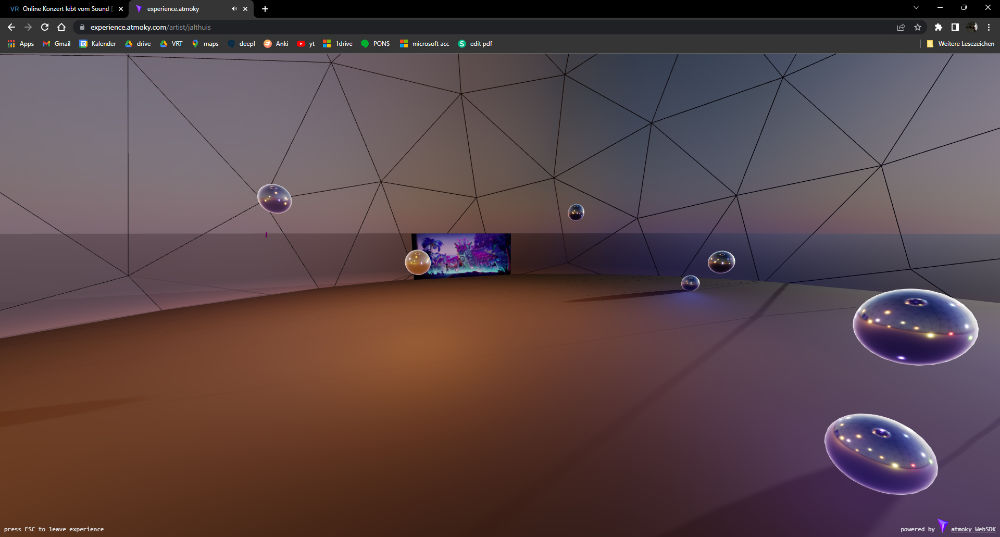The height and width of the screenshot is (537, 1000).
Task: Toggle the browser side panel
Action: [955, 27]
